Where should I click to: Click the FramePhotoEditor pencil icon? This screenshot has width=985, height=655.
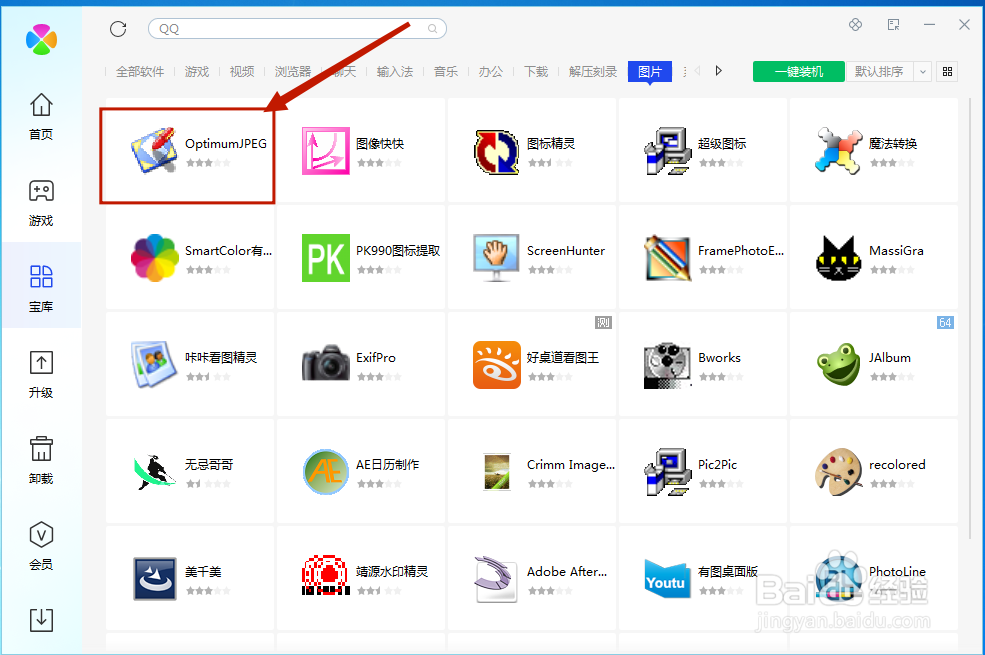pos(668,257)
